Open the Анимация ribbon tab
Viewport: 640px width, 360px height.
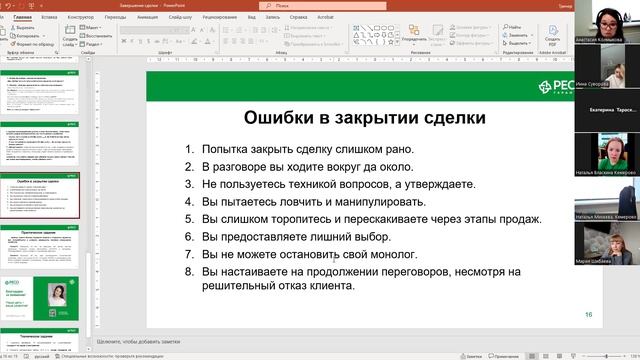147,17
